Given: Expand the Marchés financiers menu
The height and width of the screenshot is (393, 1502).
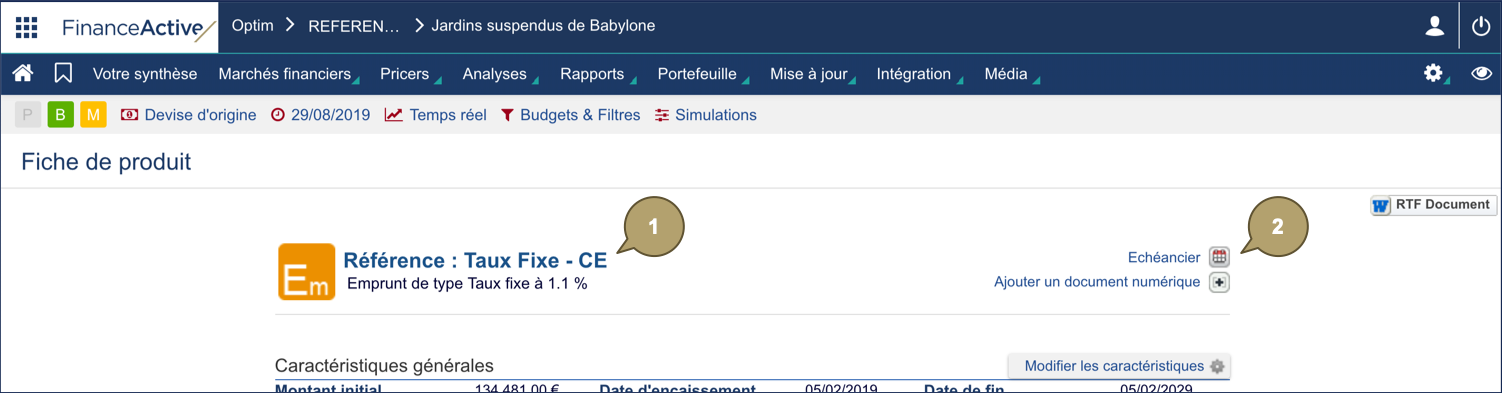Looking at the screenshot, I should pos(288,74).
